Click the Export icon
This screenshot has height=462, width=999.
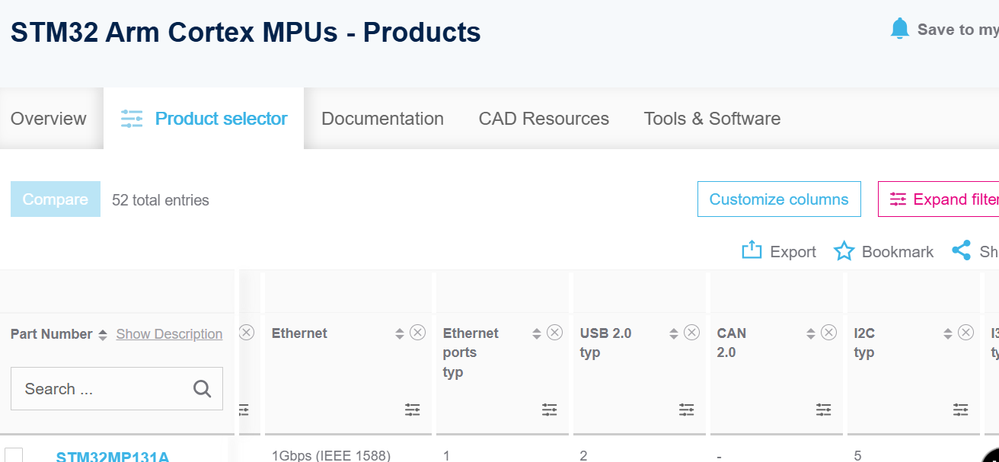click(x=752, y=250)
